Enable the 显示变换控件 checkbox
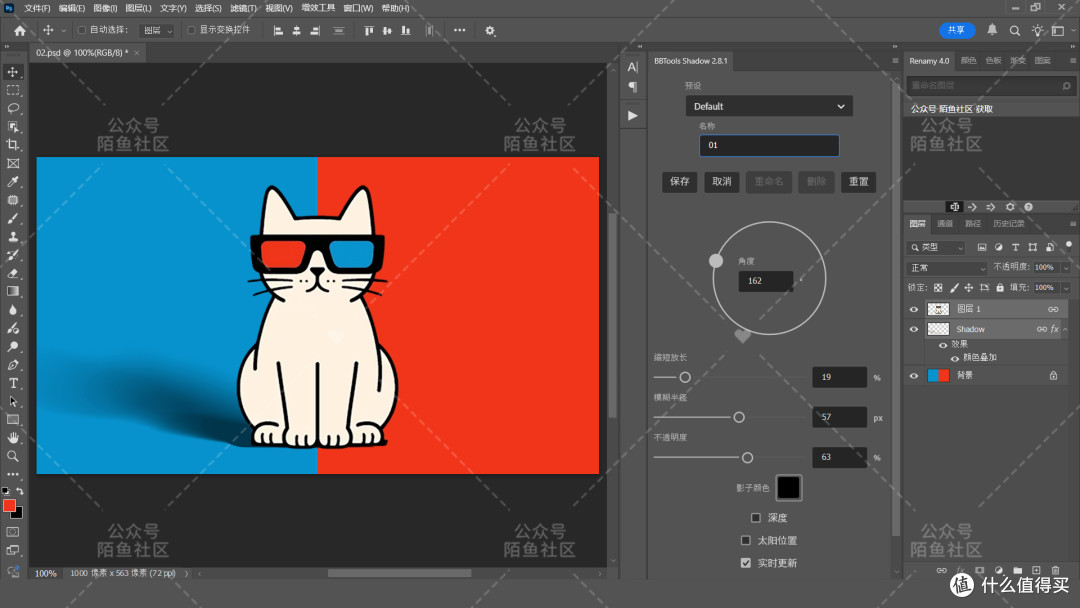The height and width of the screenshot is (608, 1080). (191, 30)
